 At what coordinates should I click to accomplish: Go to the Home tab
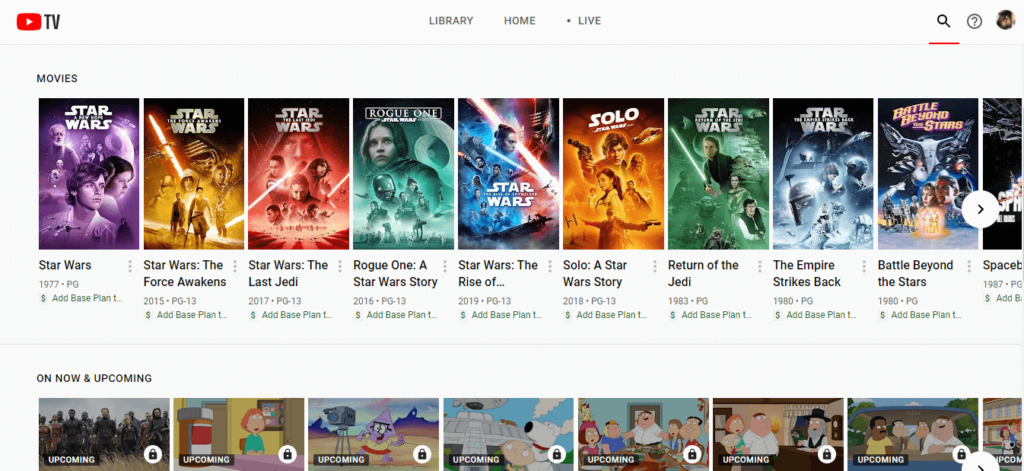(520, 21)
